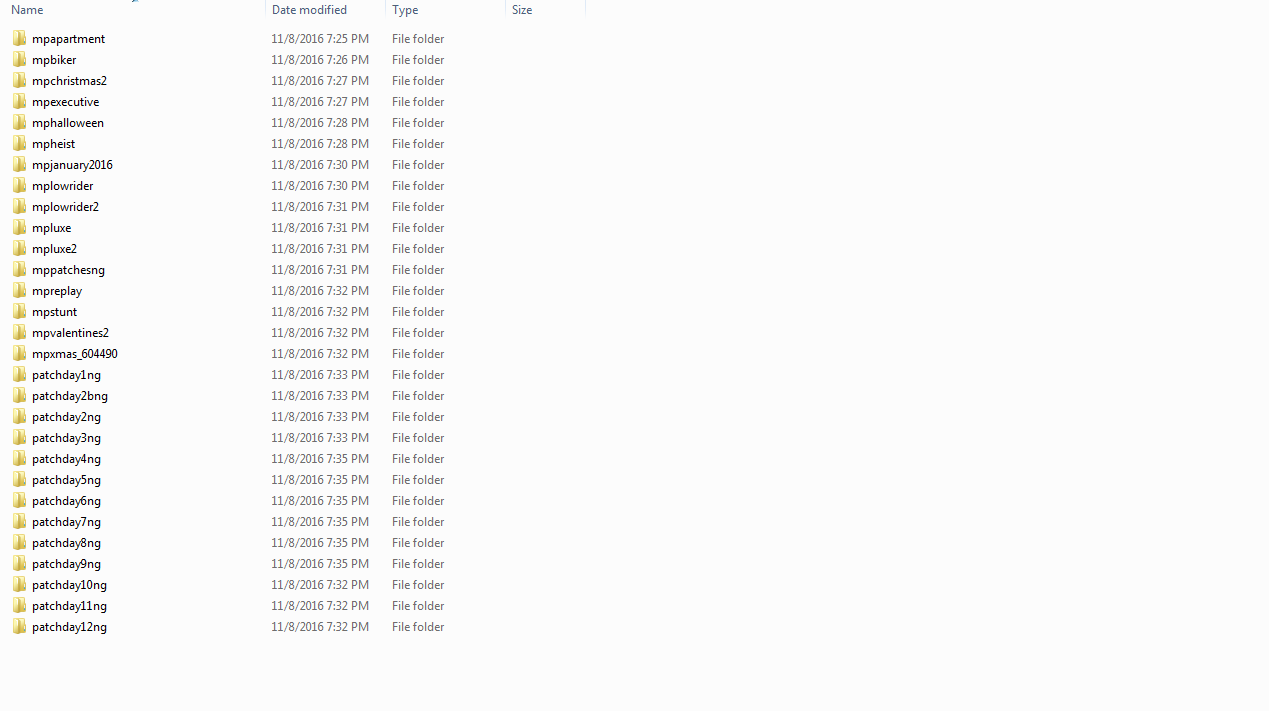Viewport: 1269px width, 711px height.
Task: Select the mphalloween folder icon
Action: tap(20, 123)
